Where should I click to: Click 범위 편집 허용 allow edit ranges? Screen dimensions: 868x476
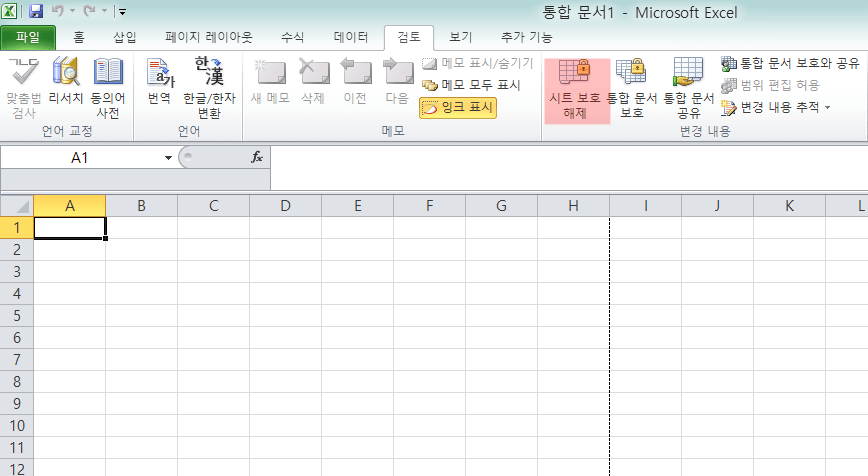pyautogui.click(x=770, y=85)
